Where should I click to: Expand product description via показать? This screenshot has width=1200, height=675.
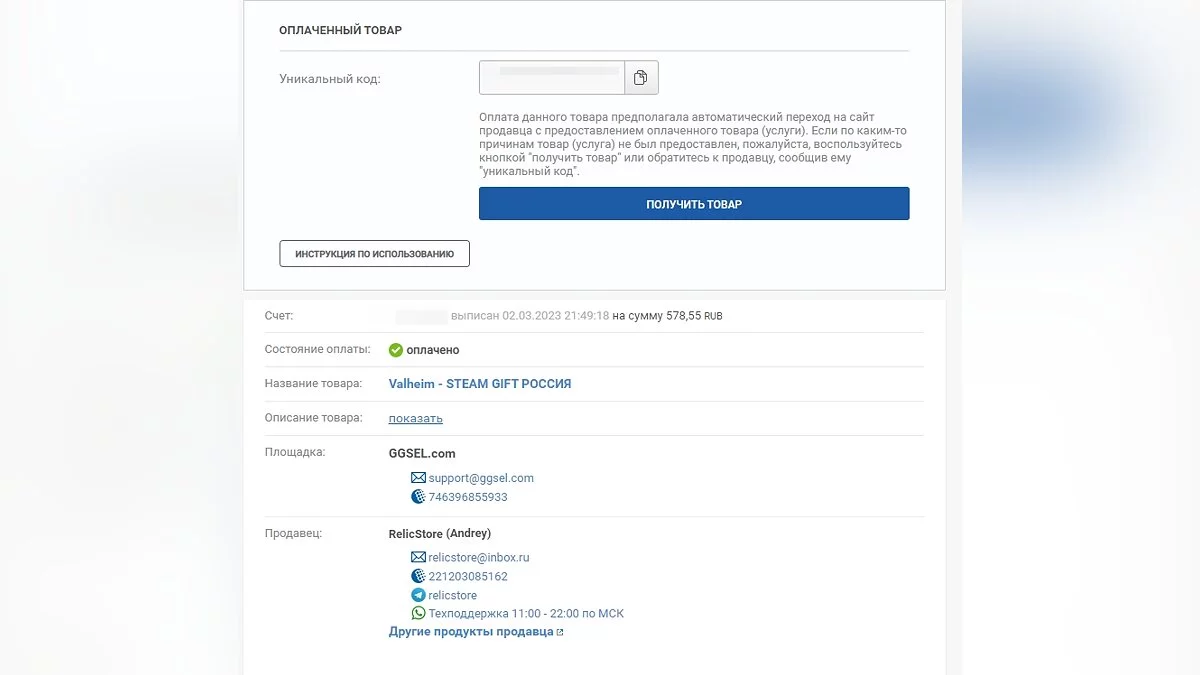[x=416, y=418]
